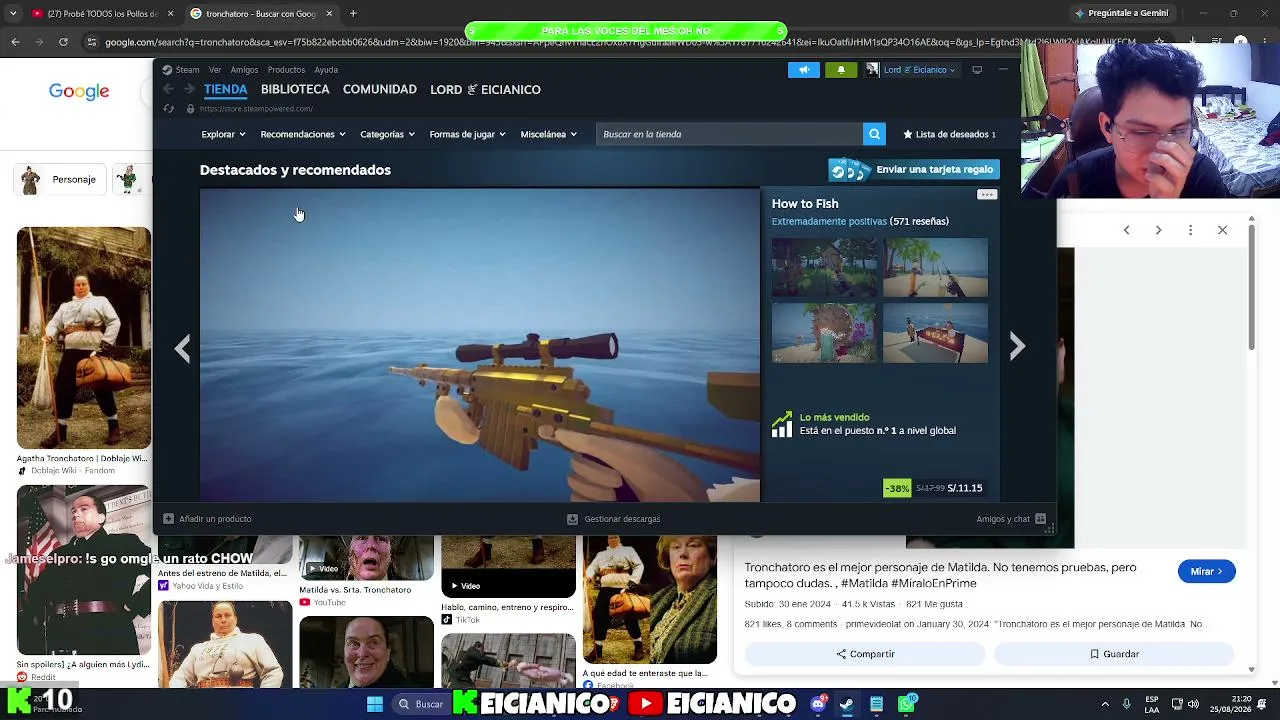Click Enviar una tarjeta regalo button
Screen dimensions: 1280x720
914,170
